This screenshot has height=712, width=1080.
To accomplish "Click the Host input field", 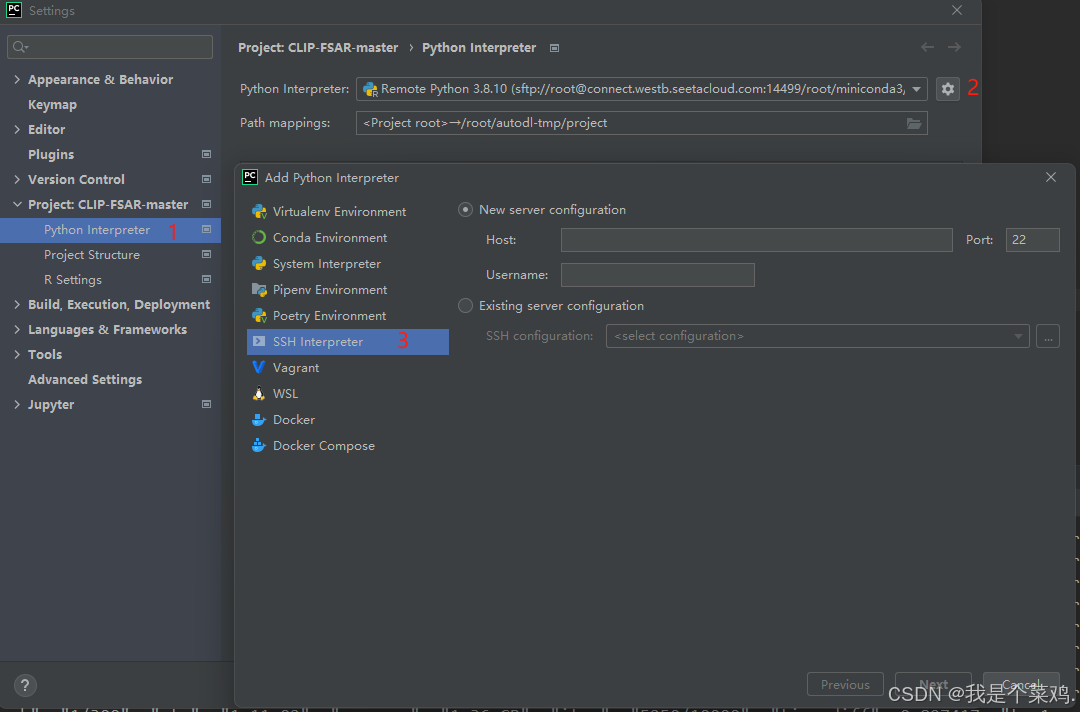I will pyautogui.click(x=757, y=240).
